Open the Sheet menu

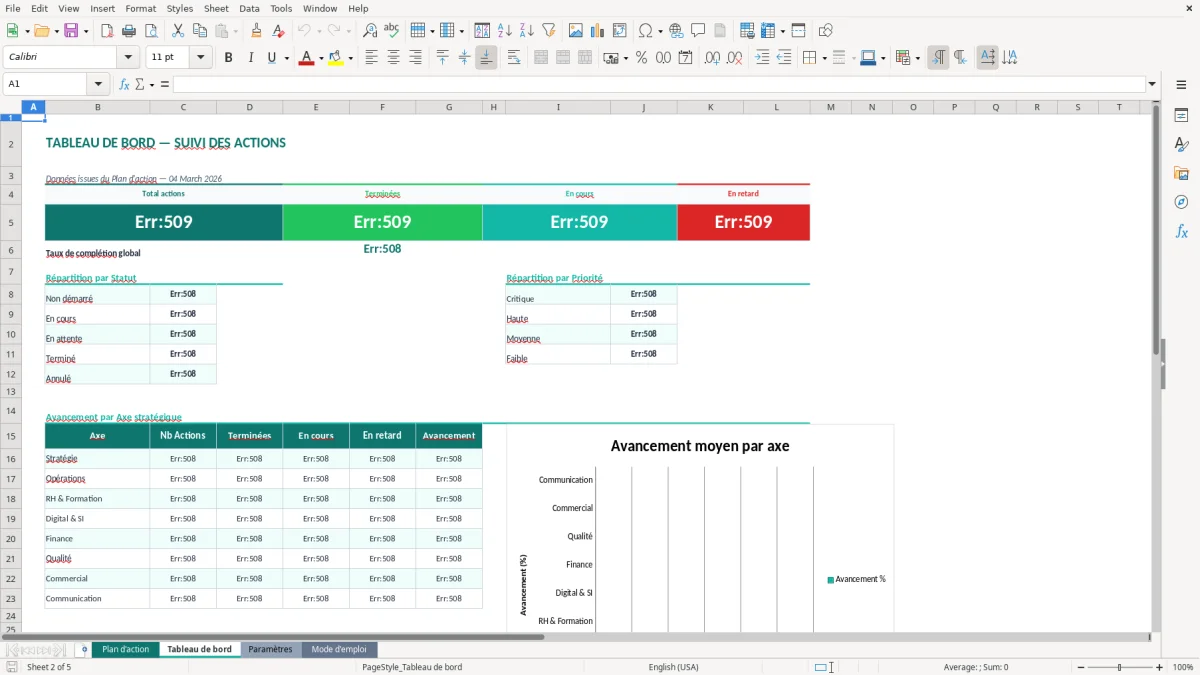click(216, 8)
